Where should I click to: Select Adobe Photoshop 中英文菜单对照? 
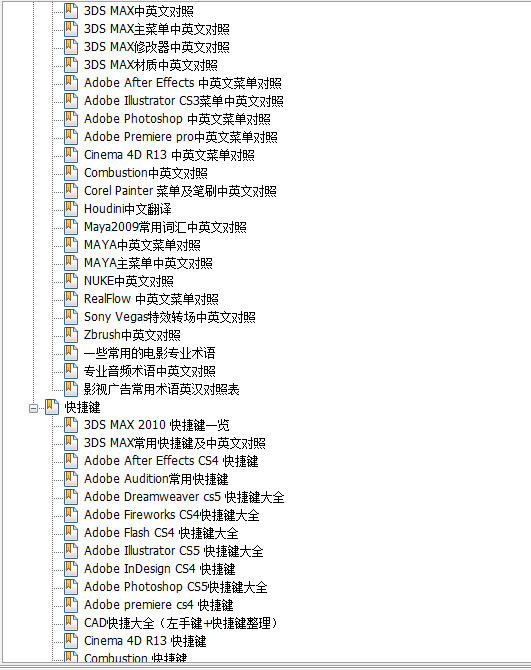(x=177, y=119)
